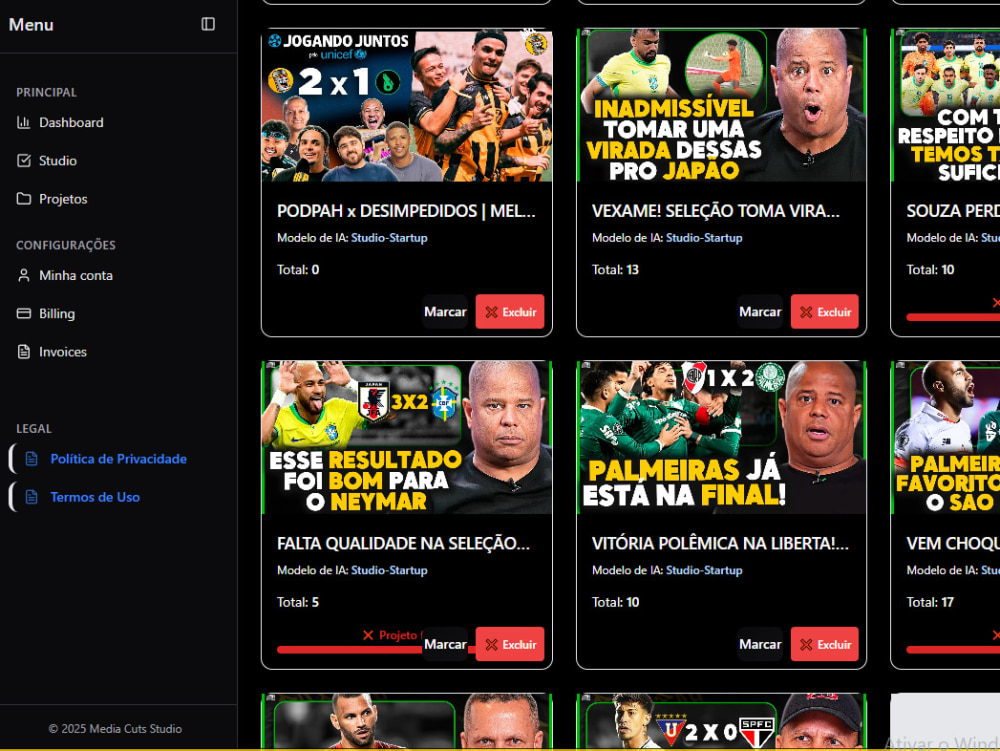Click Excluir on PODPAH x DESIMPEDIDOS card
This screenshot has height=751, width=1000.
[x=510, y=312]
